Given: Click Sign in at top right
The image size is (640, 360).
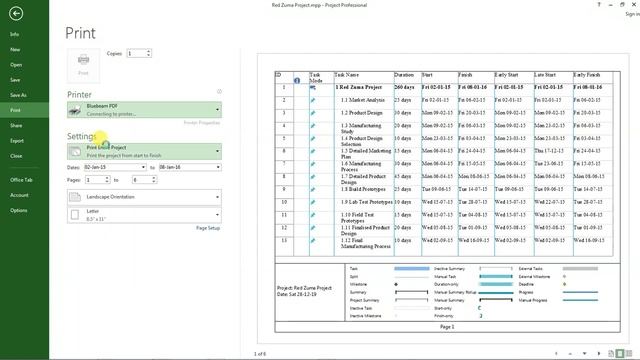Looking at the screenshot, I should point(632,14).
